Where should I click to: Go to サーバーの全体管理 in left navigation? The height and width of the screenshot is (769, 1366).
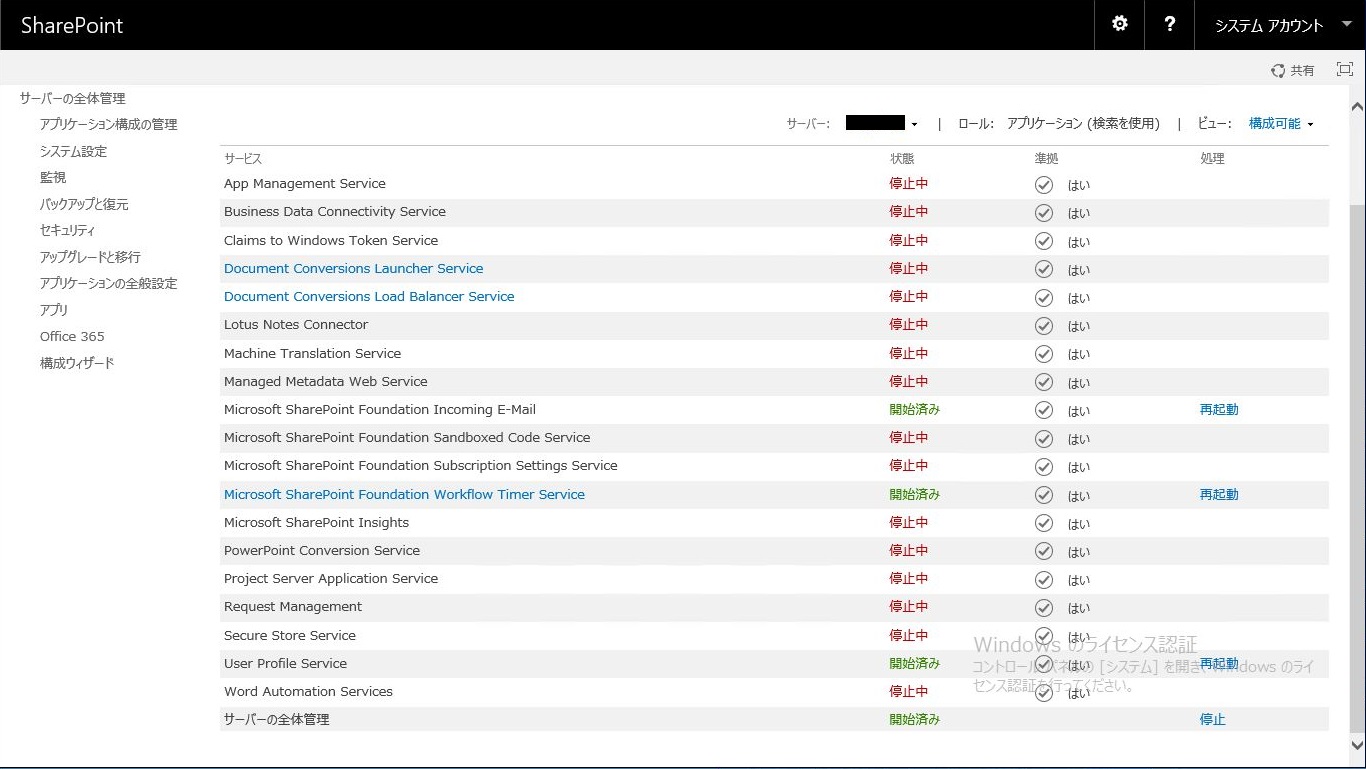pyautogui.click(x=72, y=98)
